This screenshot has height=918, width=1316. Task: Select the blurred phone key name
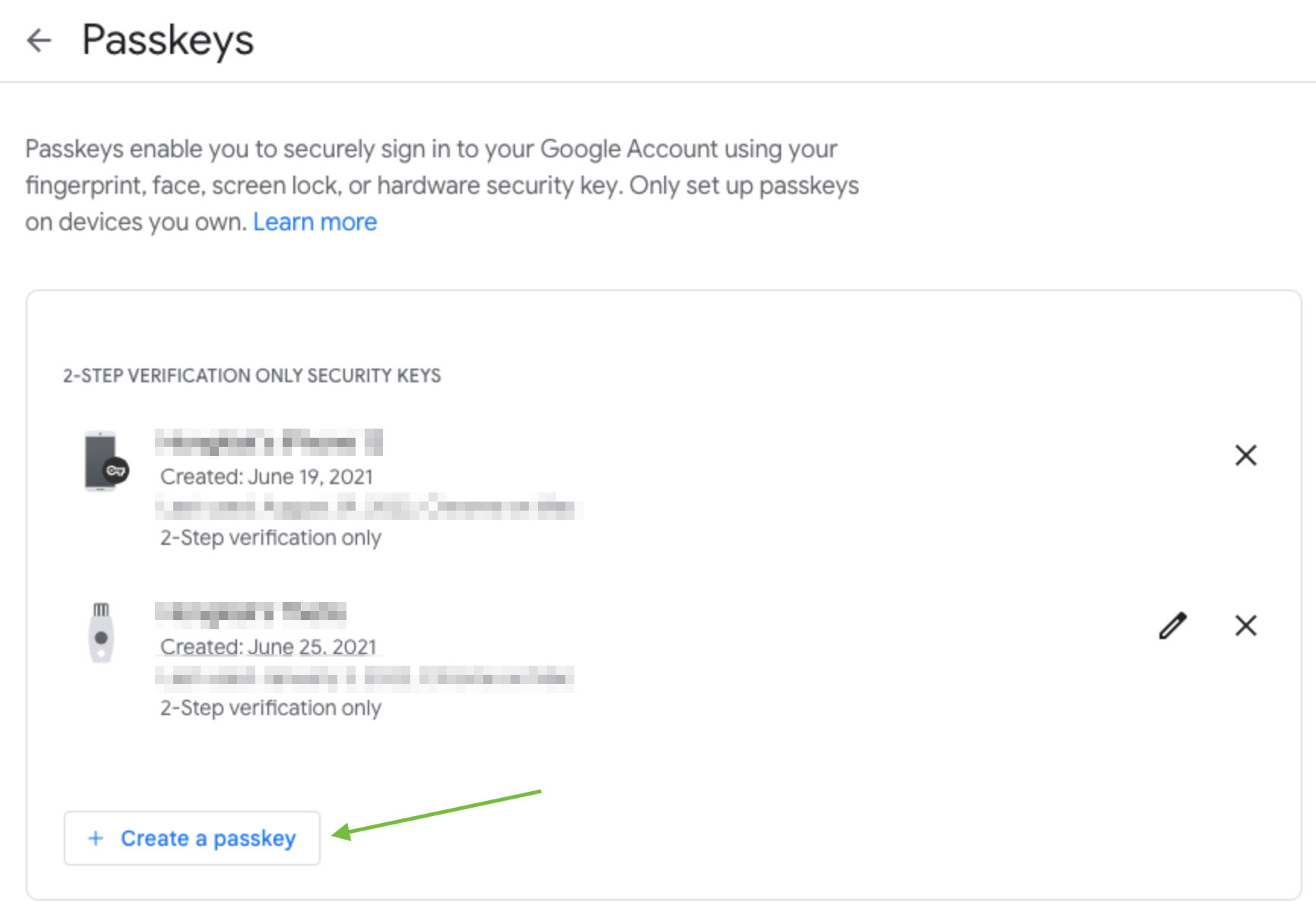pos(270,442)
